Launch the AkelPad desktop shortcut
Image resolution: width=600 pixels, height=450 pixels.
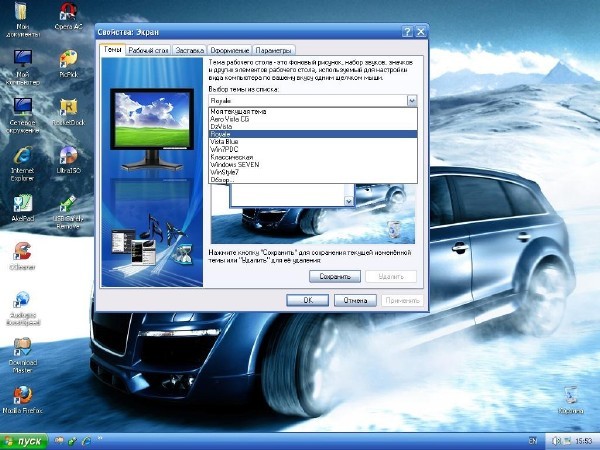[x=23, y=208]
